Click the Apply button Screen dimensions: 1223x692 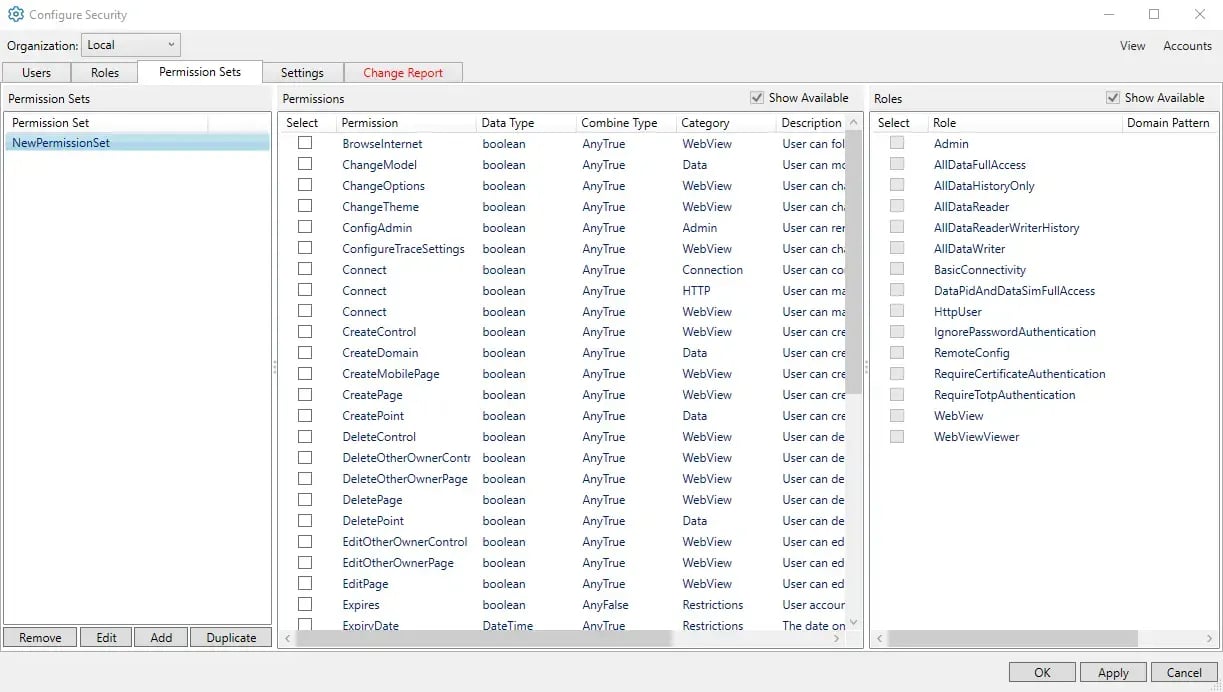(1113, 672)
